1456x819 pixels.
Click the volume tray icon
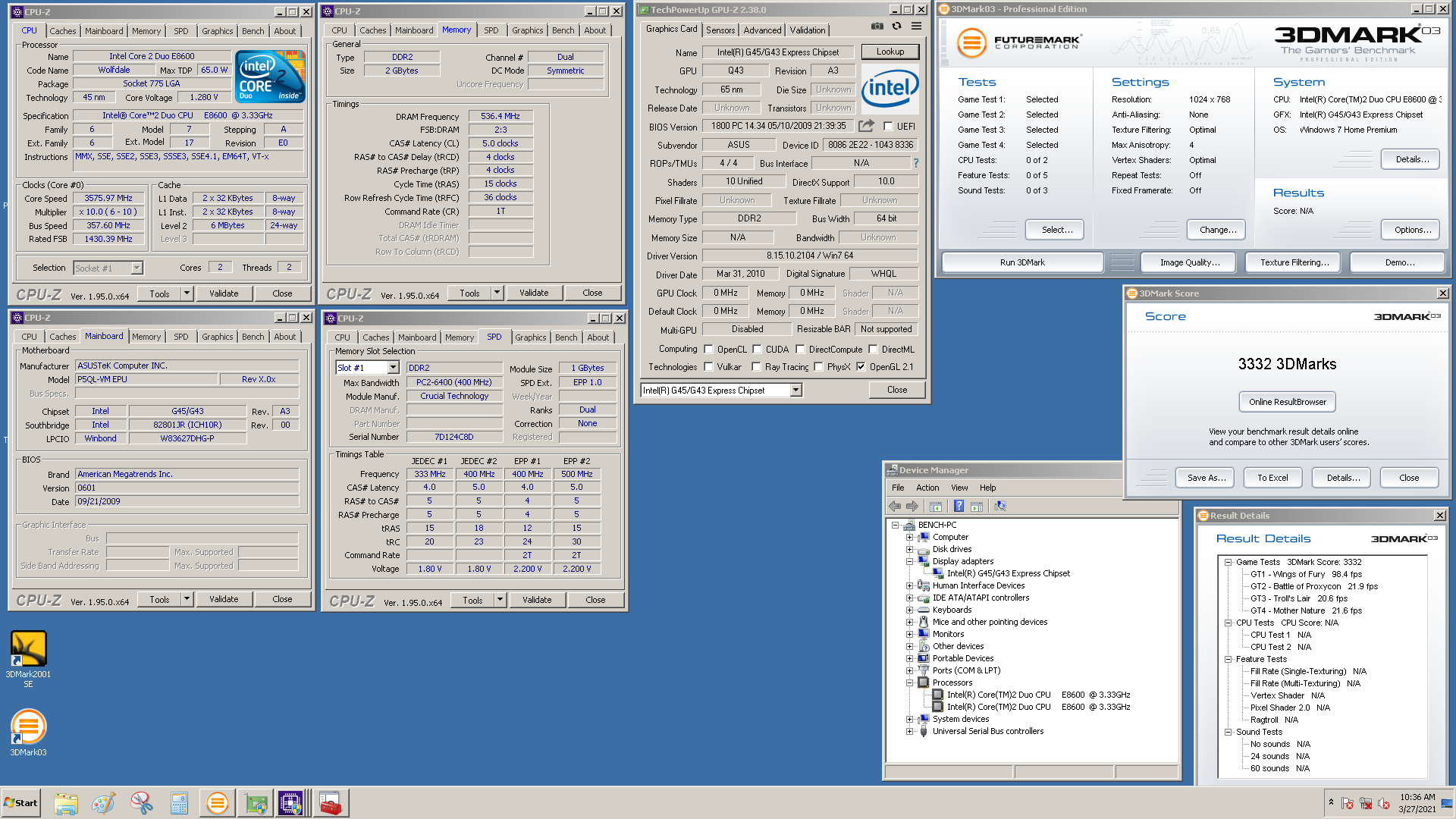(x=1384, y=804)
